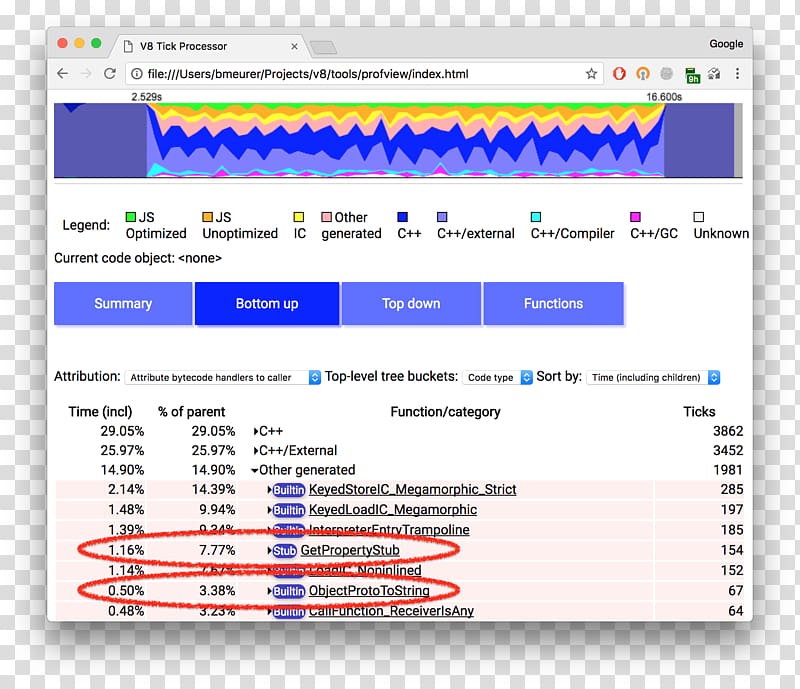Click the site info icon in address bar
This screenshot has height=689, width=800.
137,74
